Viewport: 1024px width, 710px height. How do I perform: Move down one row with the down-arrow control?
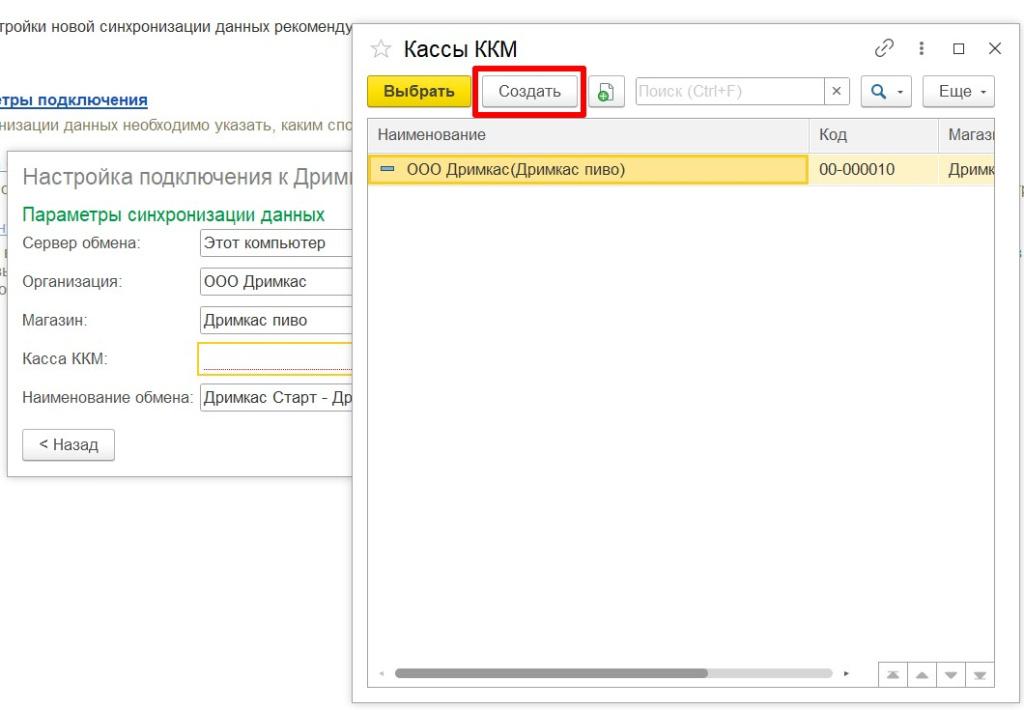click(950, 674)
